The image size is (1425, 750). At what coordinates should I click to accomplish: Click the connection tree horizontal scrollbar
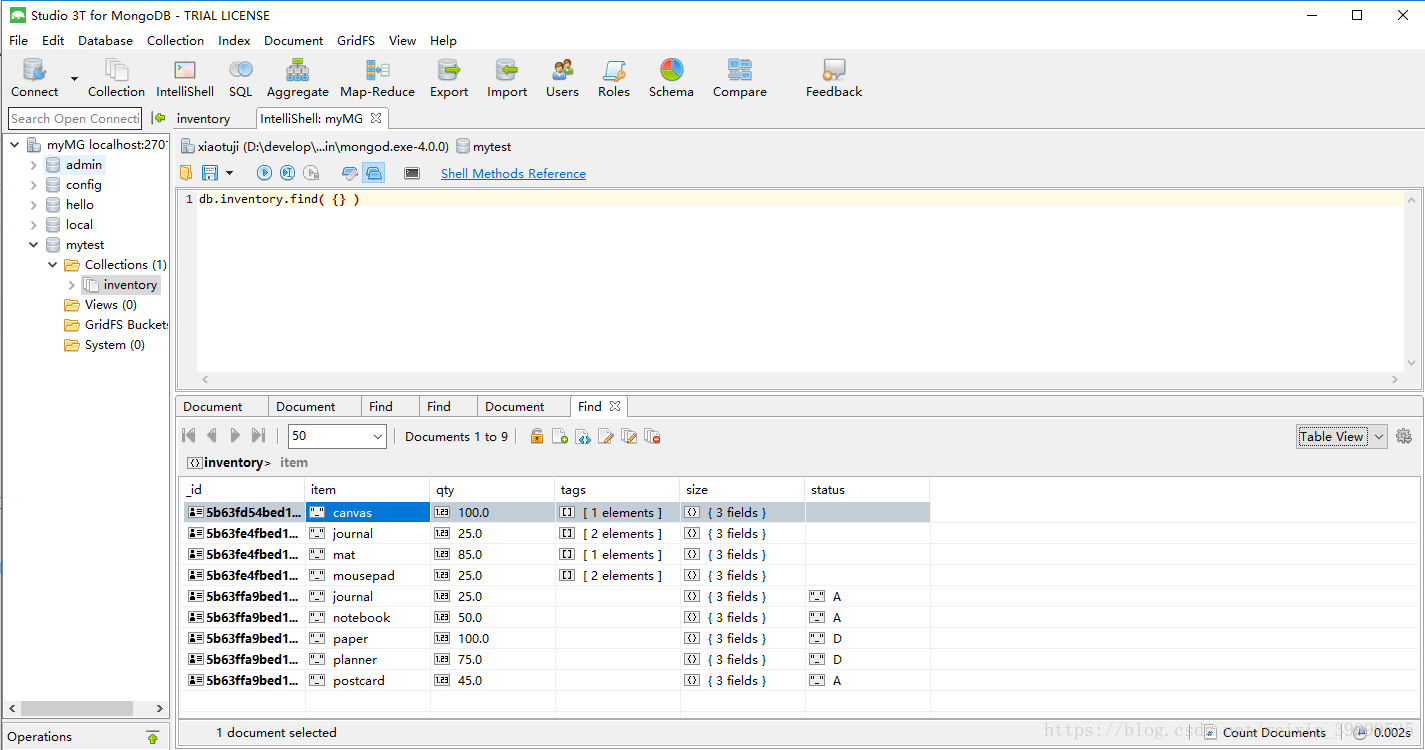(76, 708)
